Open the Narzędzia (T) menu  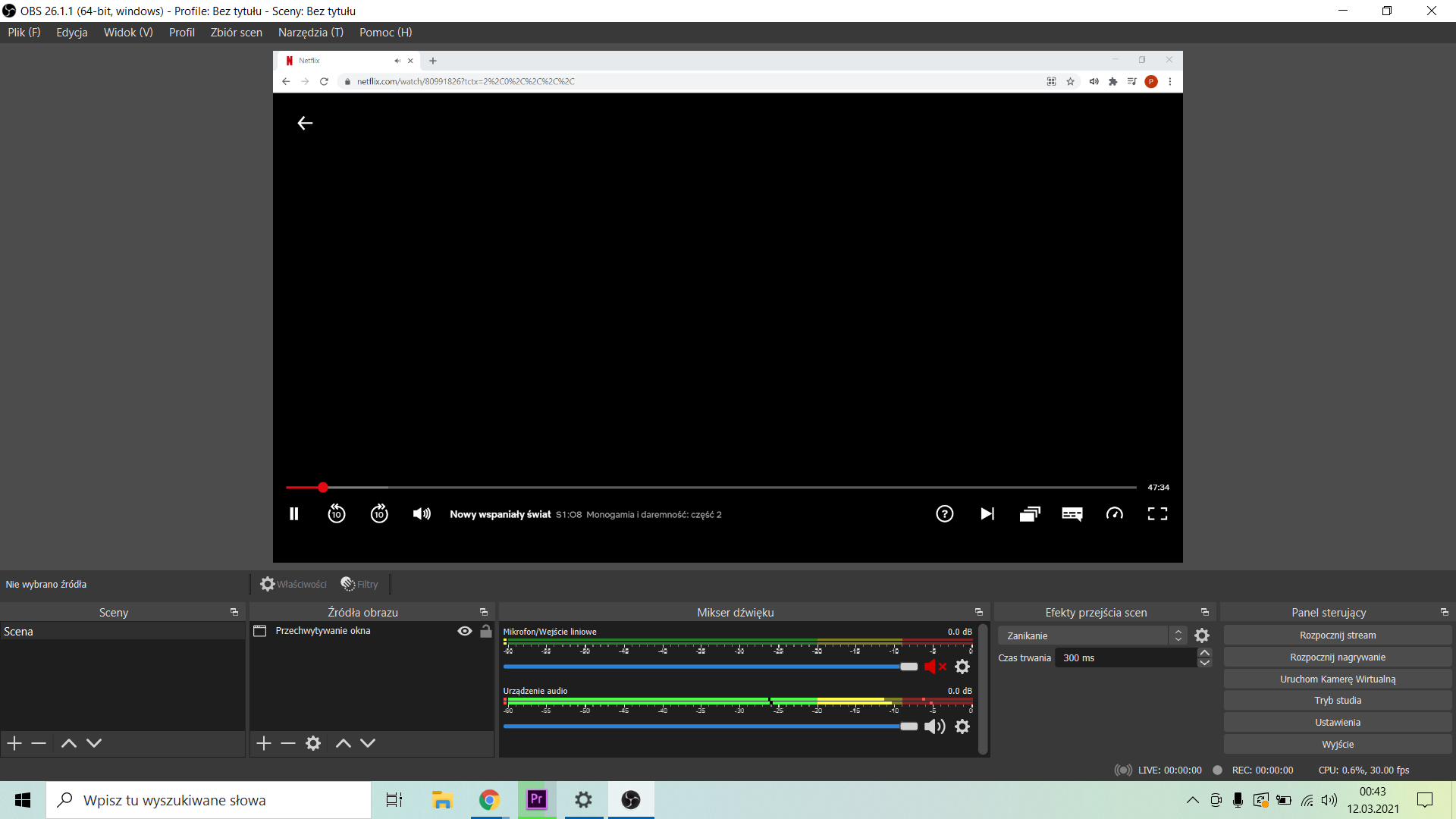(x=310, y=33)
